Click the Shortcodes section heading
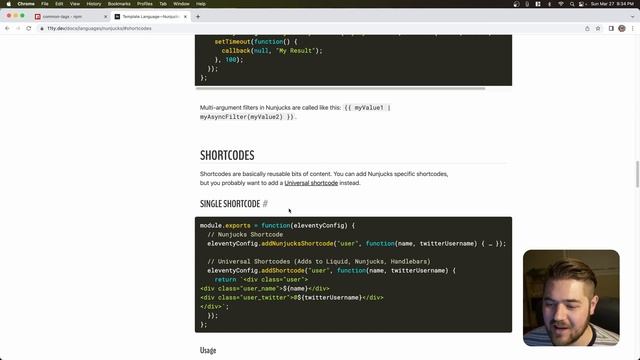Screen dimensions: 640x360 pyautogui.click(x=227, y=156)
